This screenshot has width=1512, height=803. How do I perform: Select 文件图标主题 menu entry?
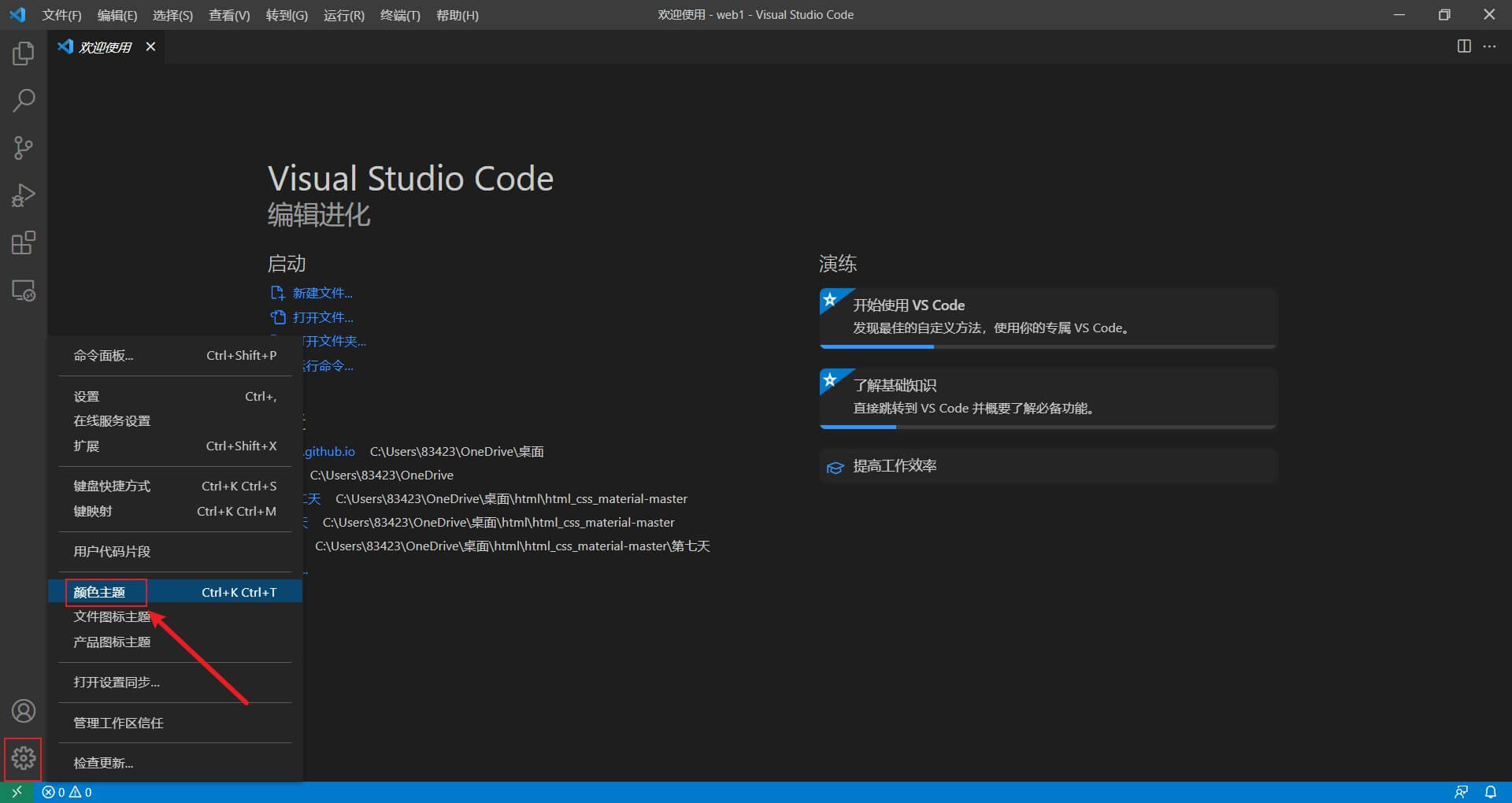175,617
